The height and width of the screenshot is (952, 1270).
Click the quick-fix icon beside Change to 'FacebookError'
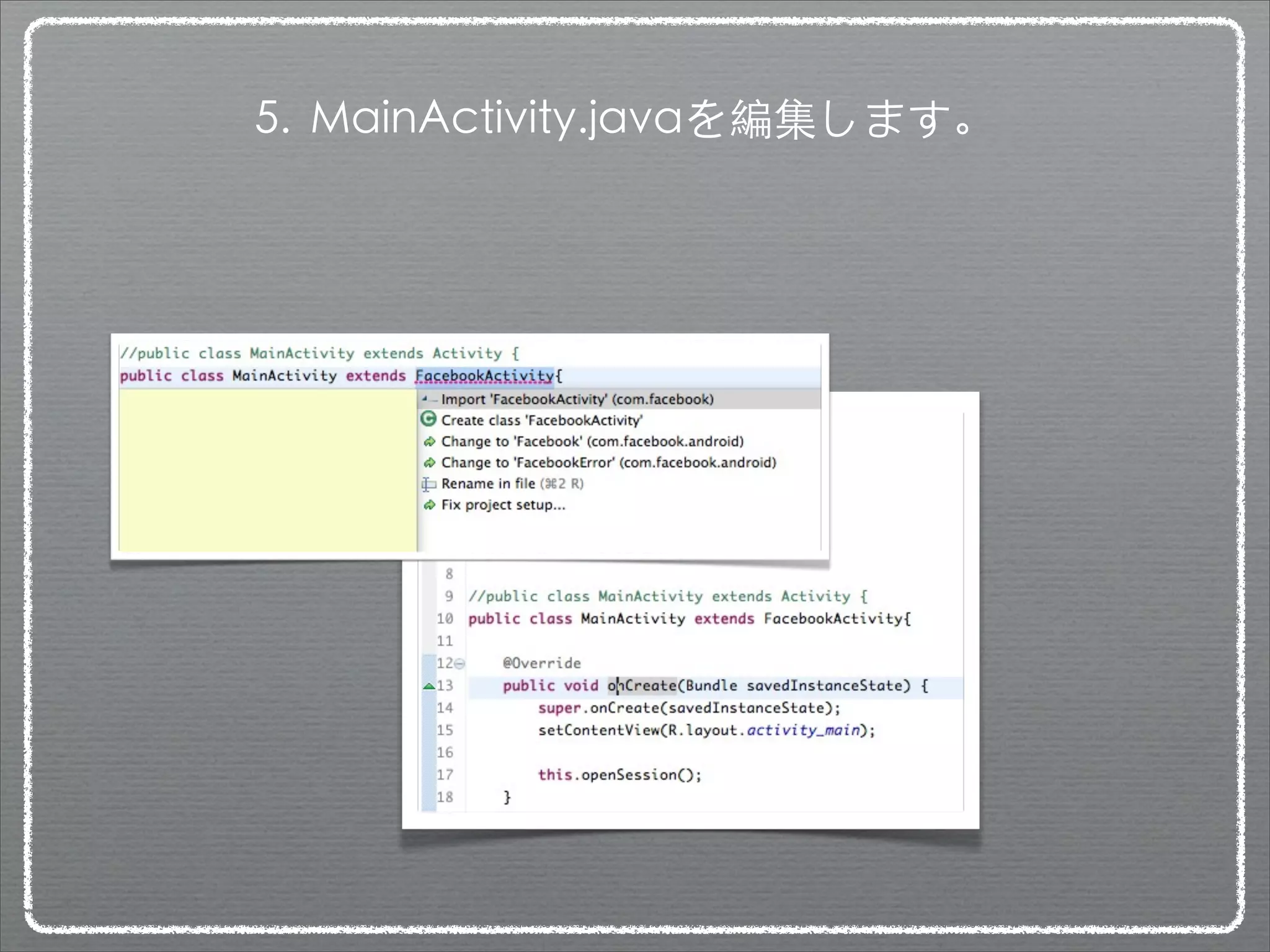coord(429,463)
